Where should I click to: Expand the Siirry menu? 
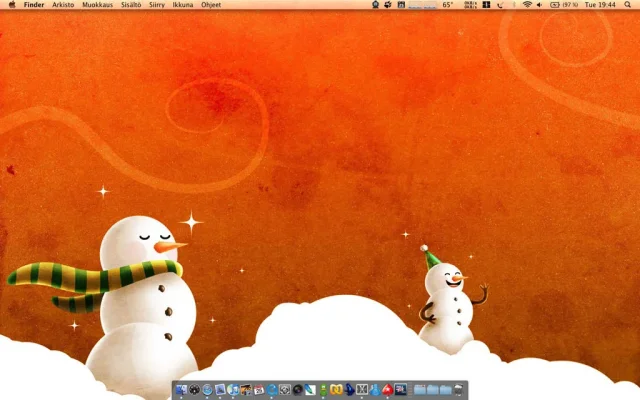[x=157, y=5]
